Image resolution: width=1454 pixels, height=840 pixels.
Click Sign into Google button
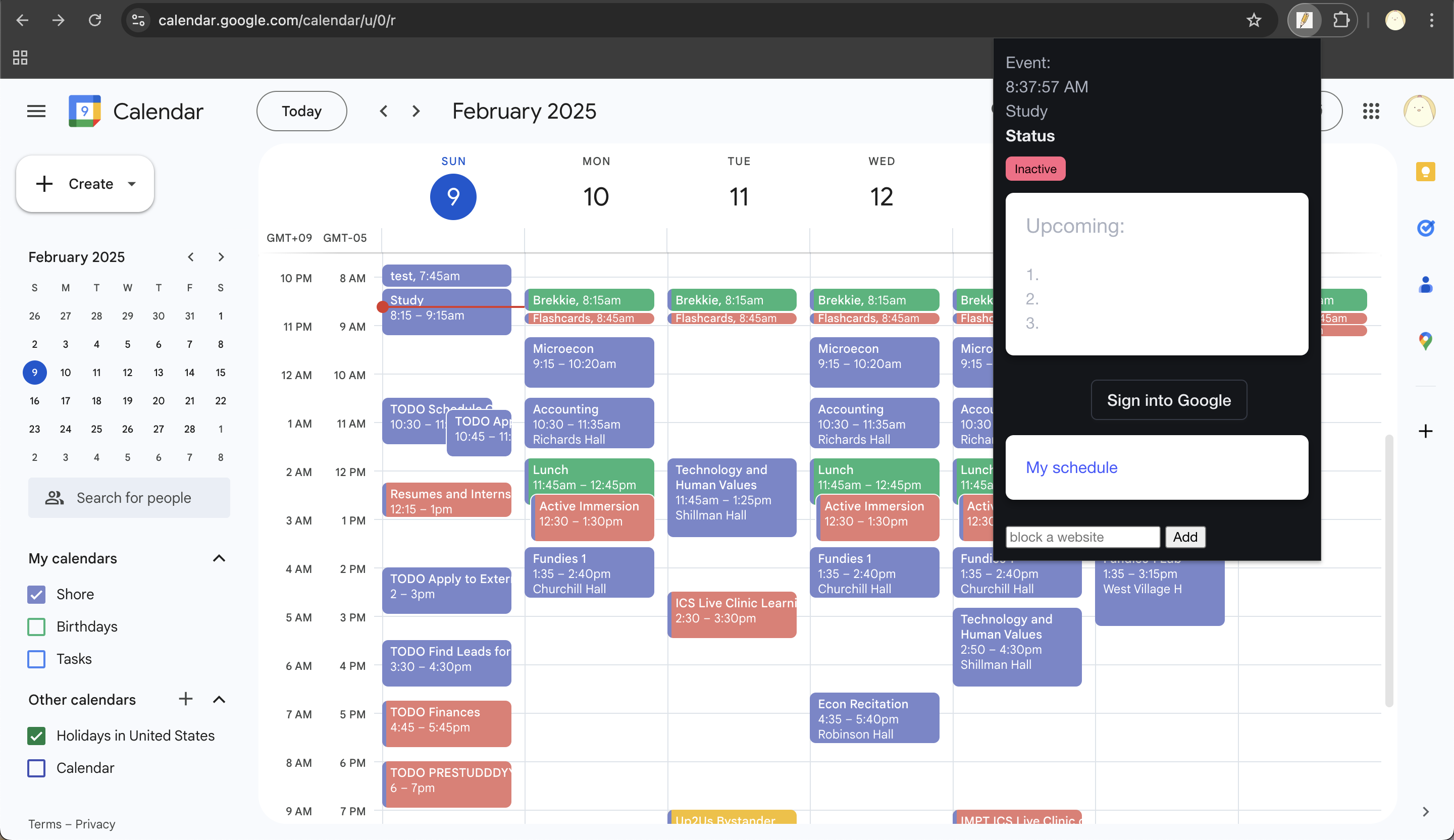(x=1168, y=400)
